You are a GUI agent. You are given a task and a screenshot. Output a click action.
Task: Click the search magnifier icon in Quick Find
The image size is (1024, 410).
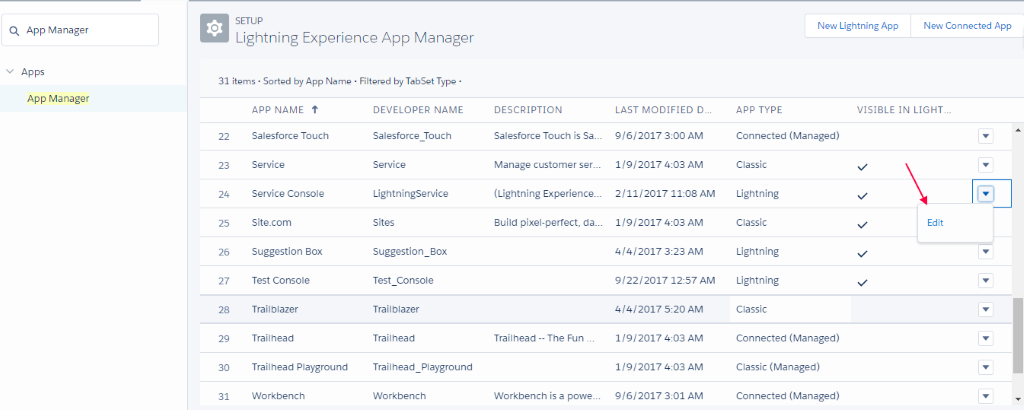pos(15,30)
